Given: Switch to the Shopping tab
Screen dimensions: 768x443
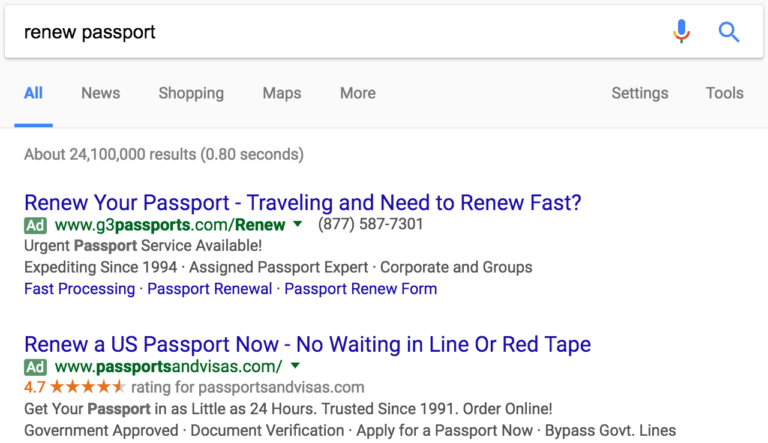Looking at the screenshot, I should pos(191,93).
